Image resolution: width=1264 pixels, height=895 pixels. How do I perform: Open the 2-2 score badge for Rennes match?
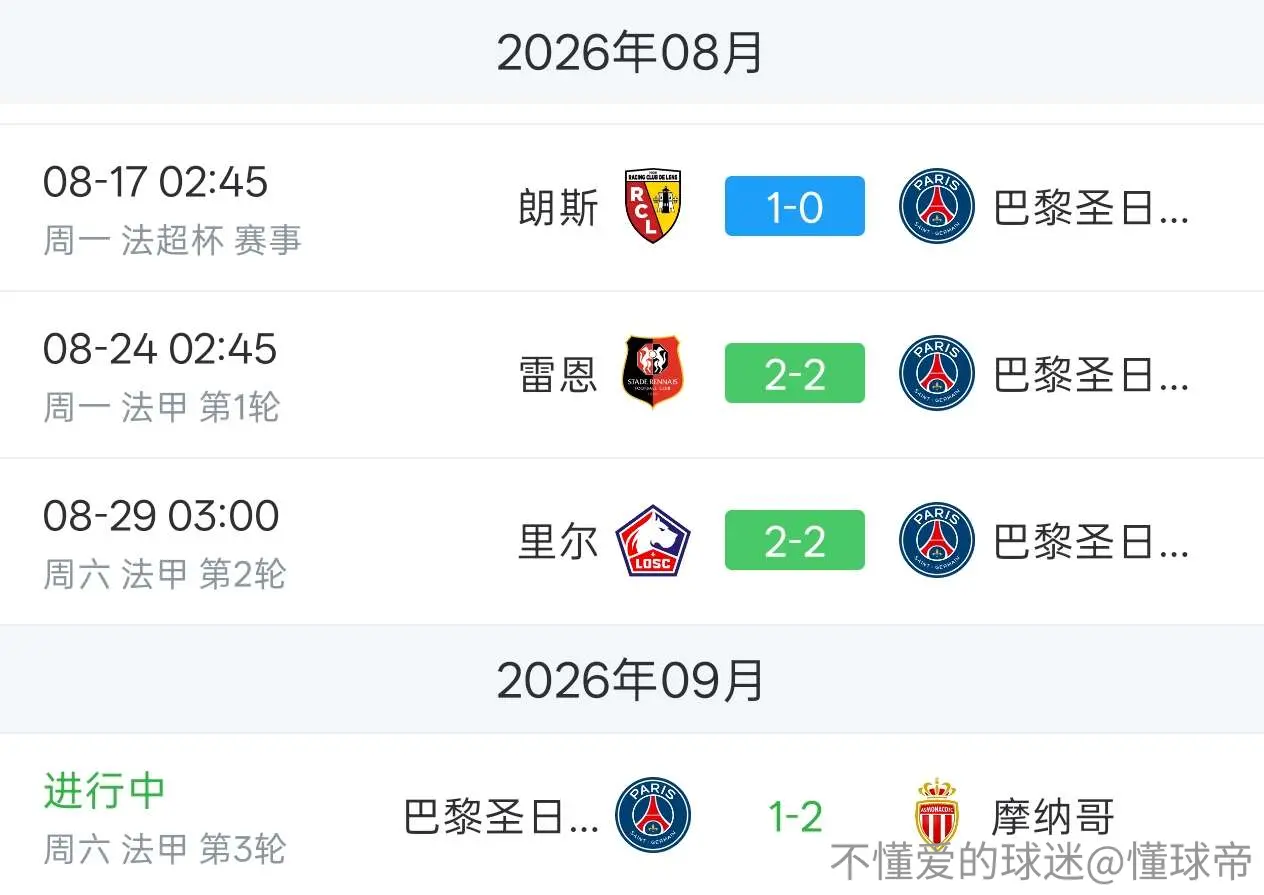(795, 373)
